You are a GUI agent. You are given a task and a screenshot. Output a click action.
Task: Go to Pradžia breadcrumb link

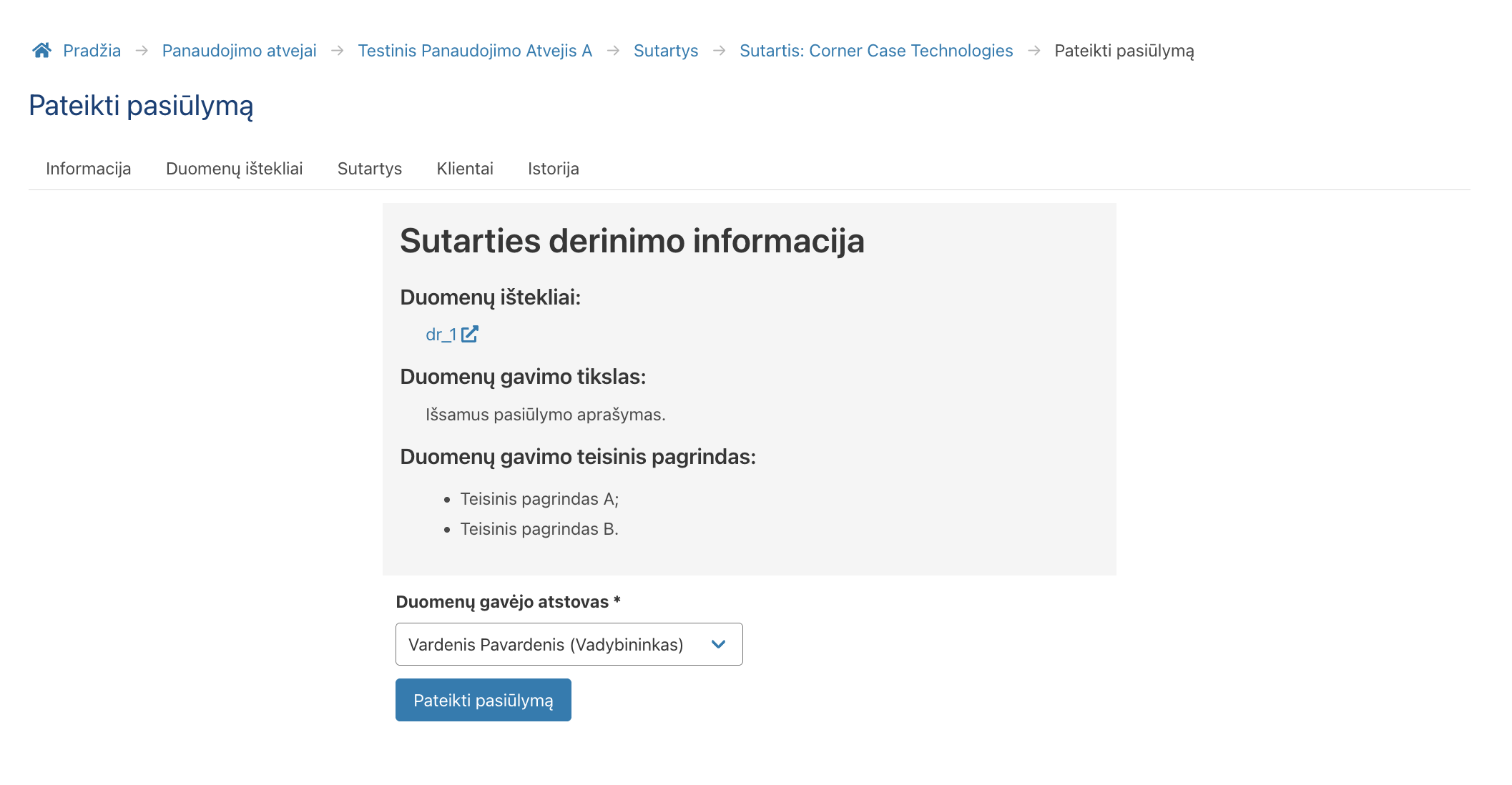point(92,51)
